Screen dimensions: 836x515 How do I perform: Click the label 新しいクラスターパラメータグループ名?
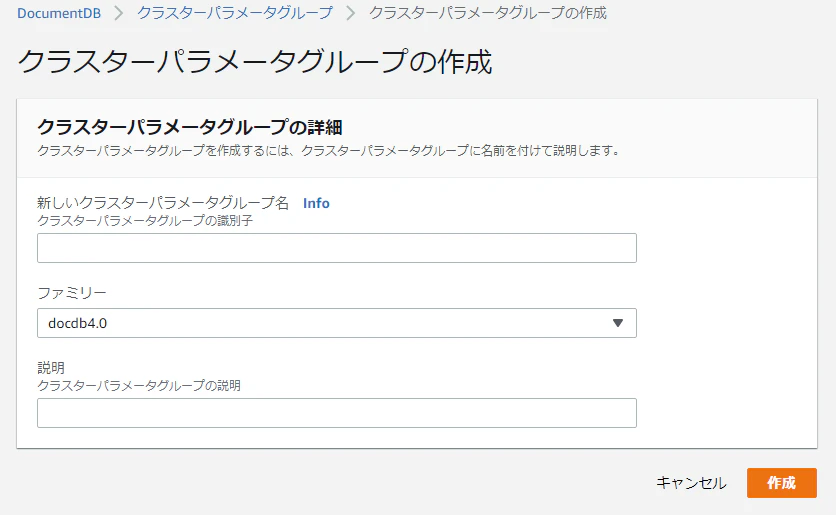pos(163,203)
